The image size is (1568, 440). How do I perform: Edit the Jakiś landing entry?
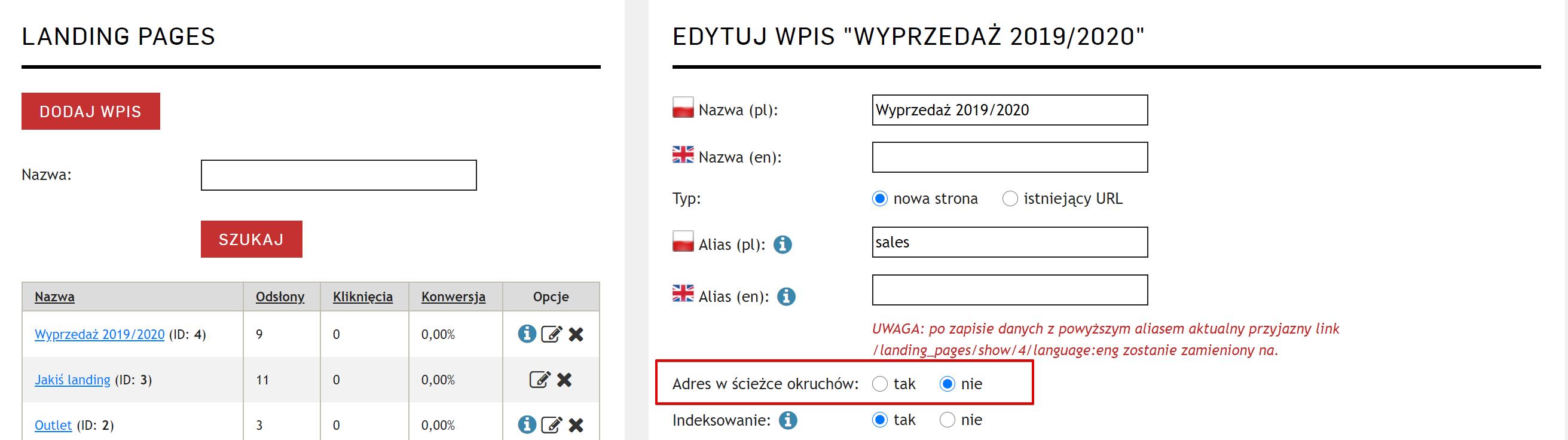539,380
